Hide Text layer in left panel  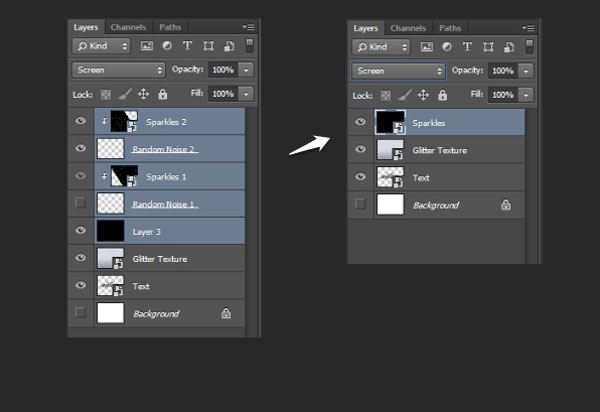coord(80,285)
